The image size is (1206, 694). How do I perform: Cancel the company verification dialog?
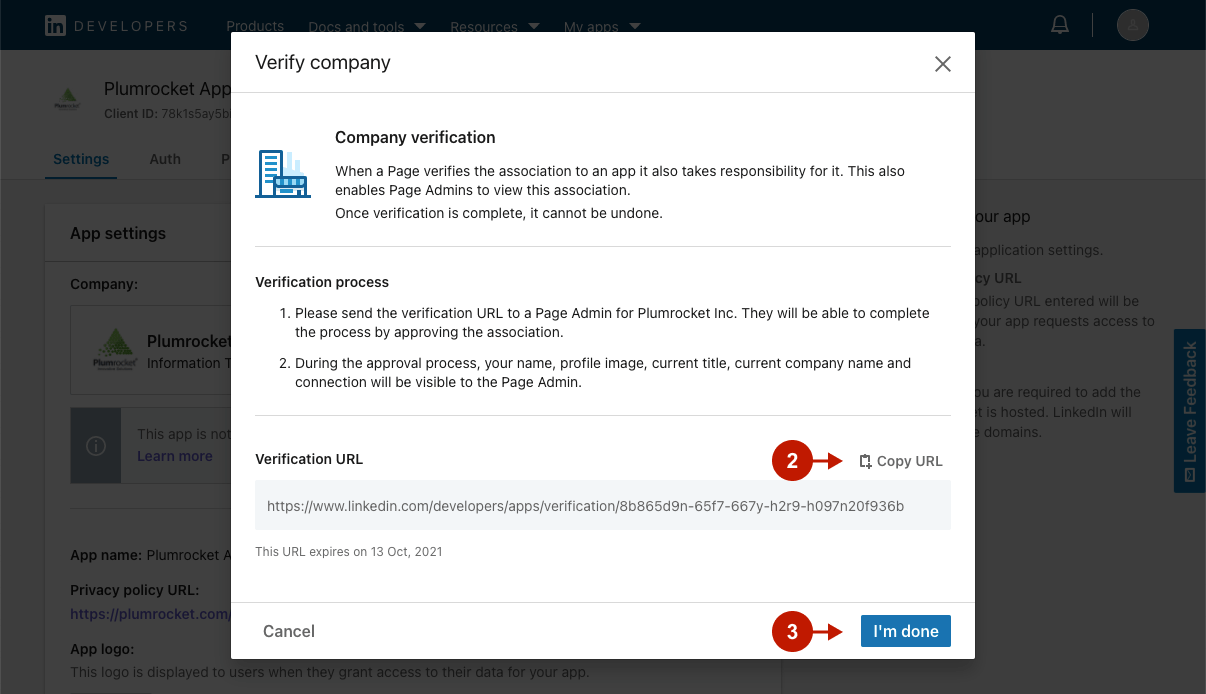pyautogui.click(x=289, y=631)
